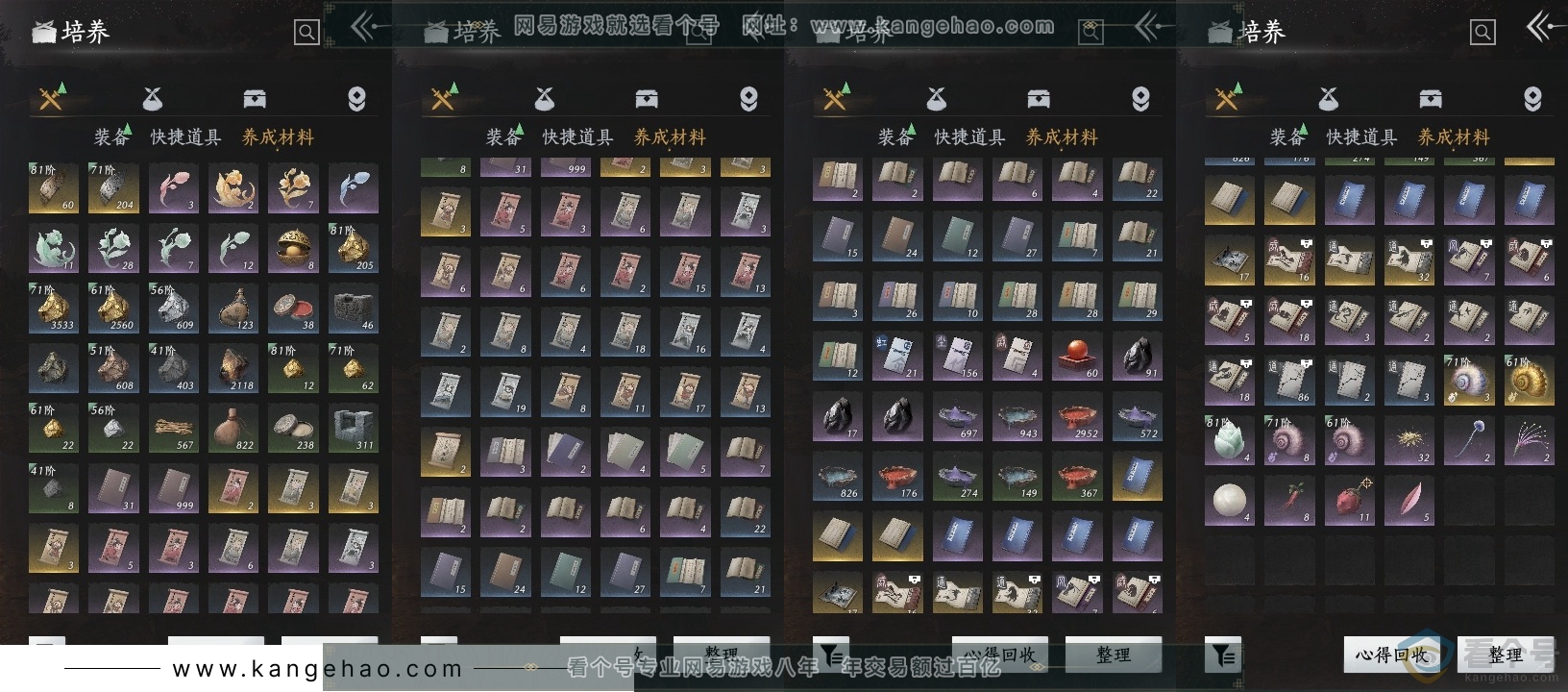Select the red basin with count 2952

coord(1077,416)
